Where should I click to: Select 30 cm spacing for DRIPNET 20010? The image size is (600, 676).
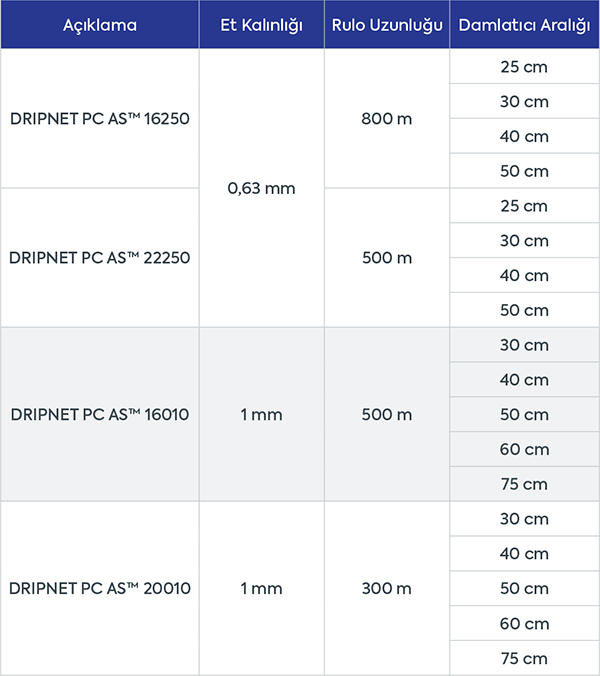click(x=523, y=519)
